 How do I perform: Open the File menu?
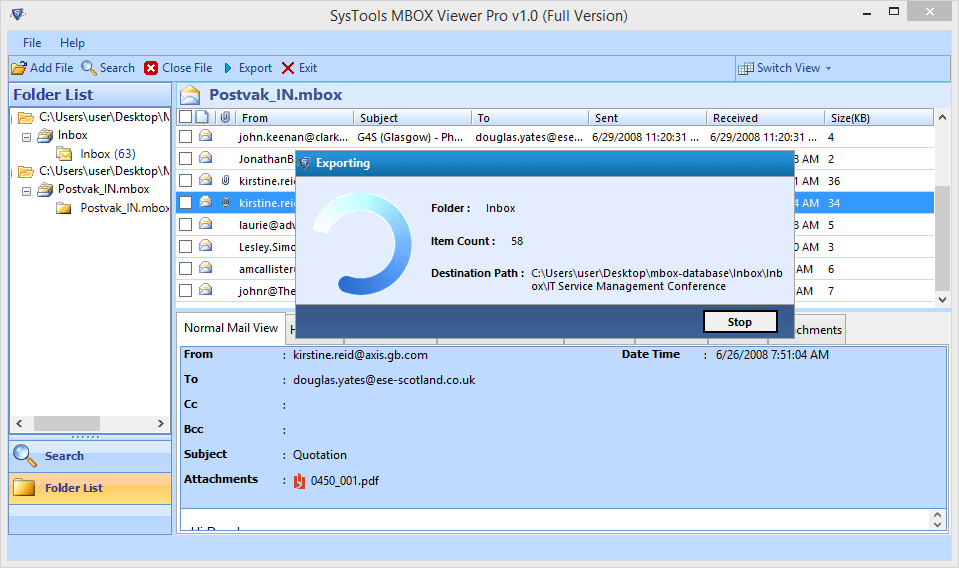coord(32,43)
